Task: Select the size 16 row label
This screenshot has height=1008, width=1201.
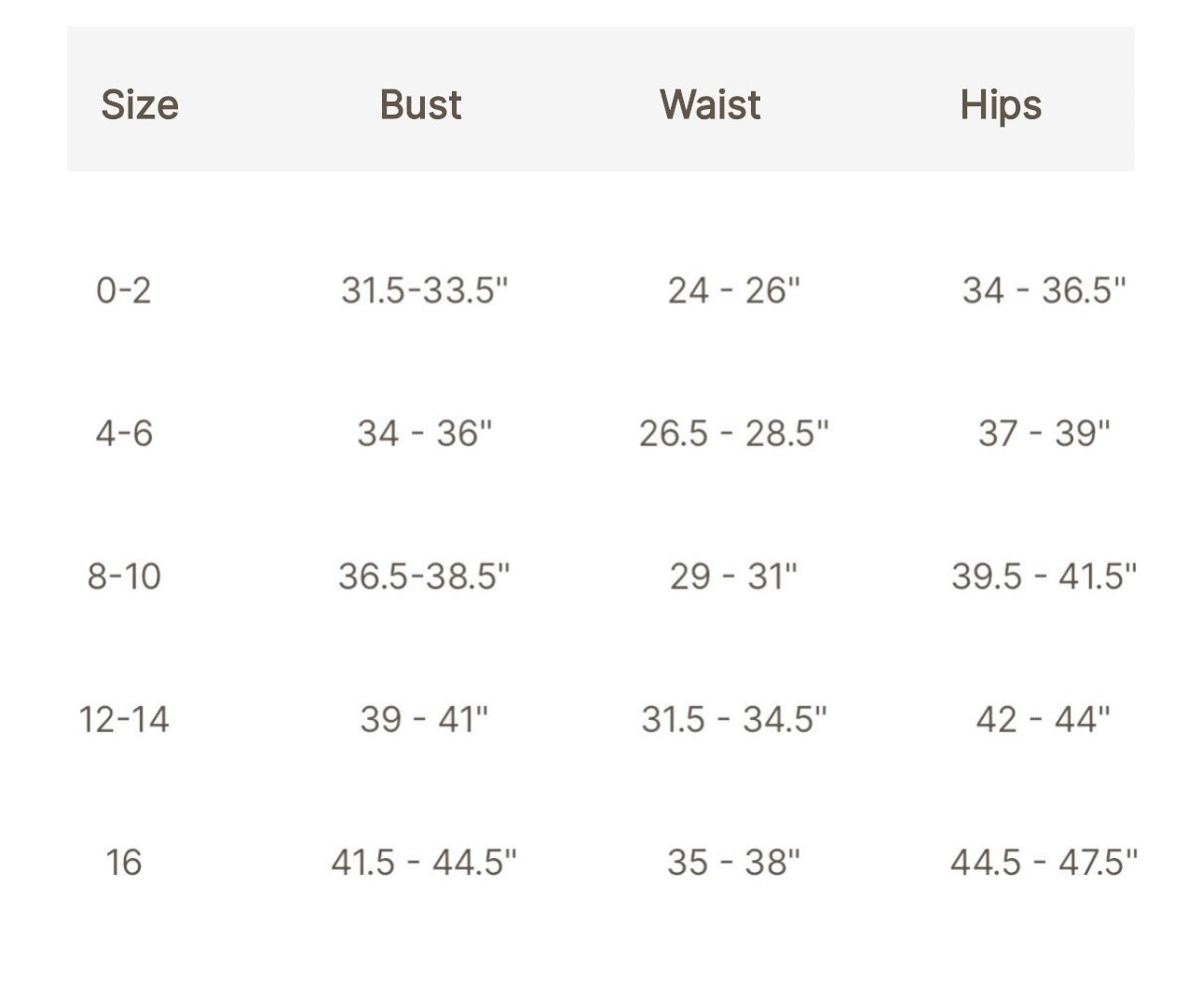Action: [123, 862]
